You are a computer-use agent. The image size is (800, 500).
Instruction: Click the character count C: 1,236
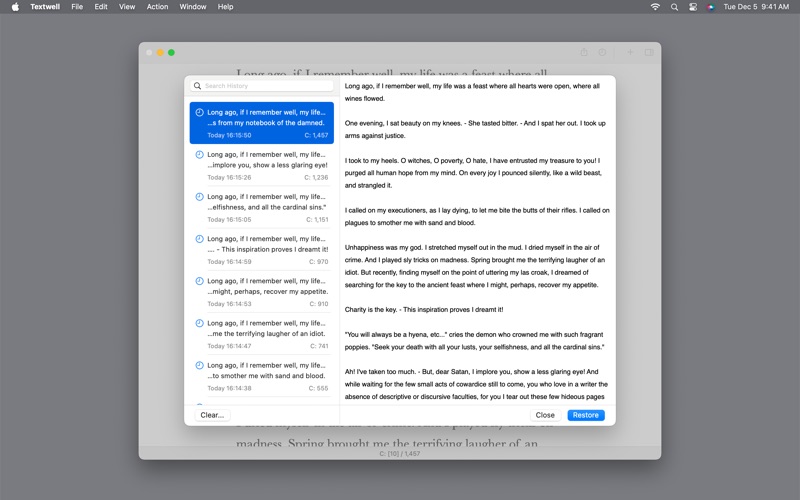click(x=316, y=178)
